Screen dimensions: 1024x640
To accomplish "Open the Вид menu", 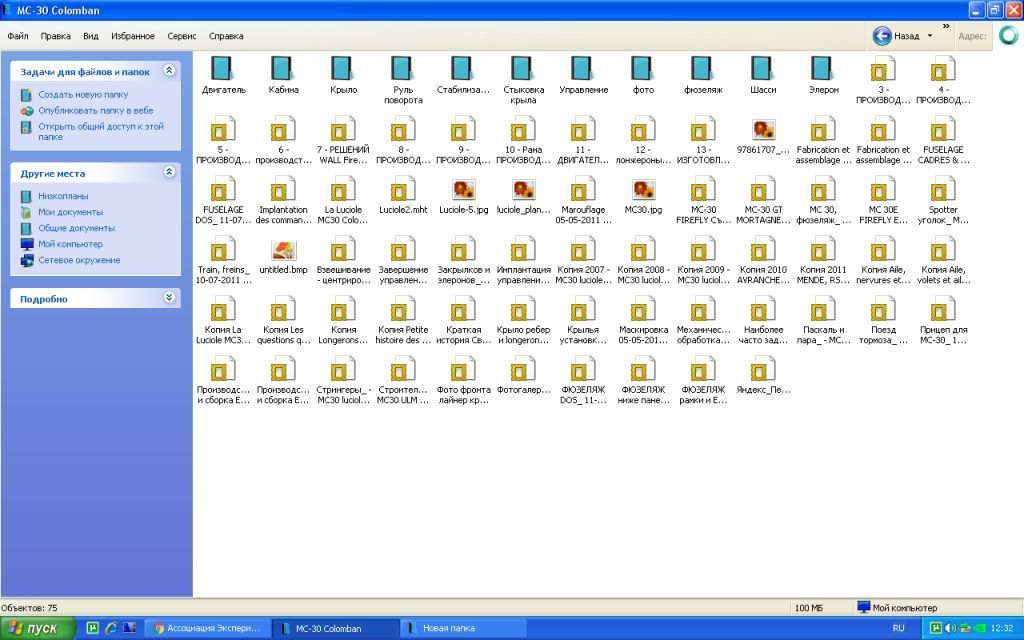I will pos(91,36).
